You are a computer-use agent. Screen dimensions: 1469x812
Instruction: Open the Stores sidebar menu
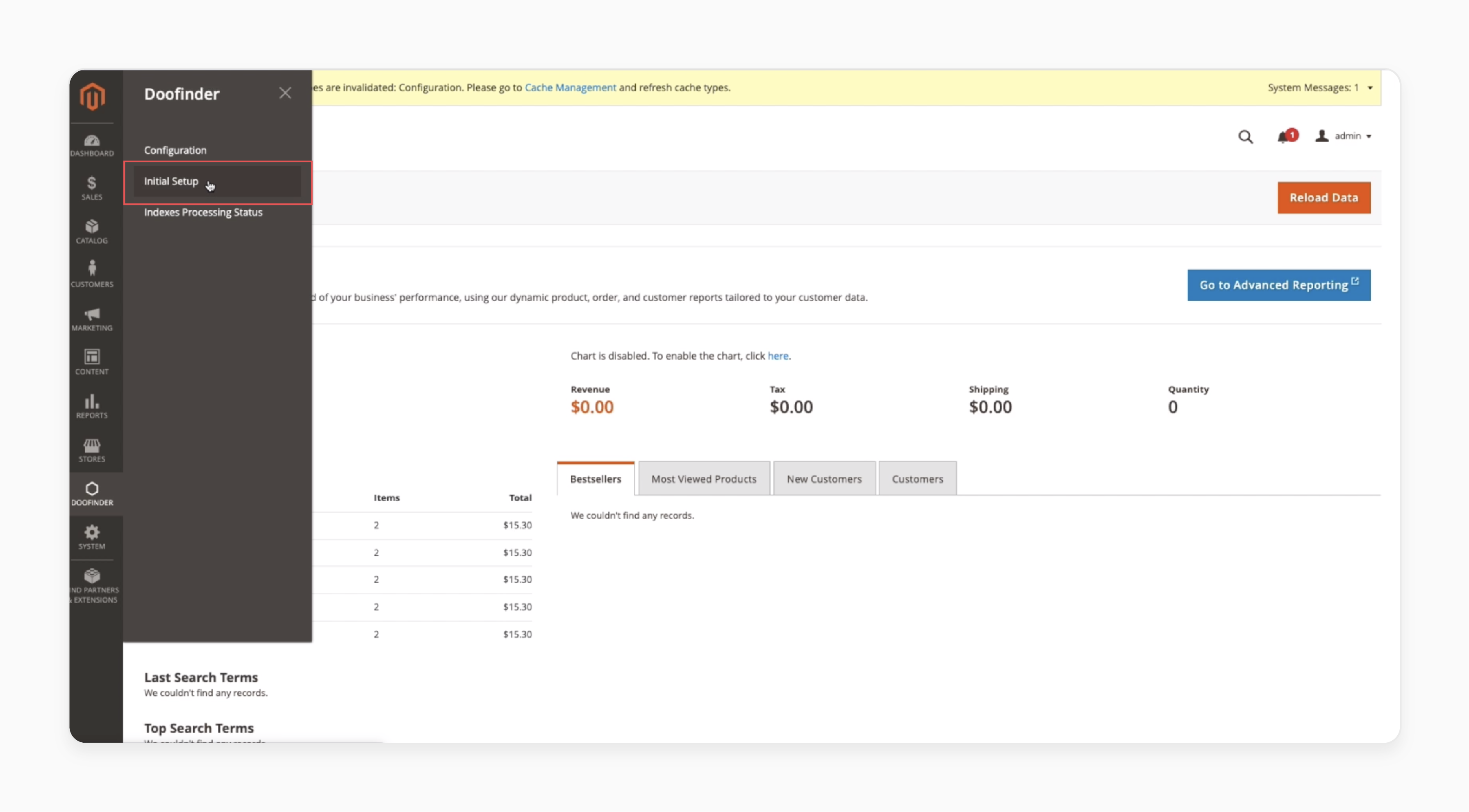point(92,450)
